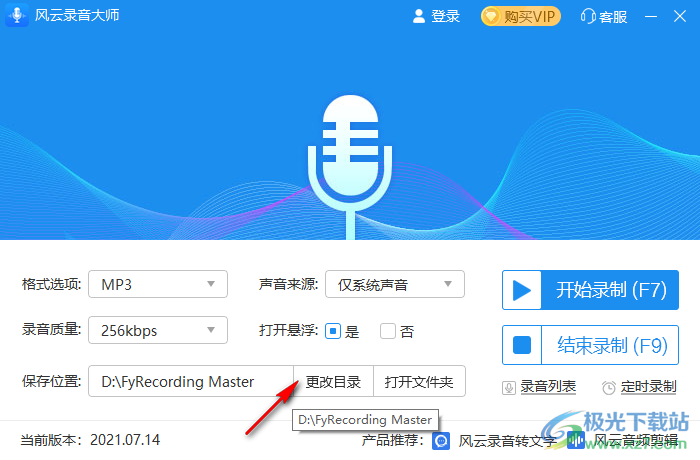Open the 录音列表 recordings list link
Viewport: 700px width, 460px height.
[x=548, y=386]
